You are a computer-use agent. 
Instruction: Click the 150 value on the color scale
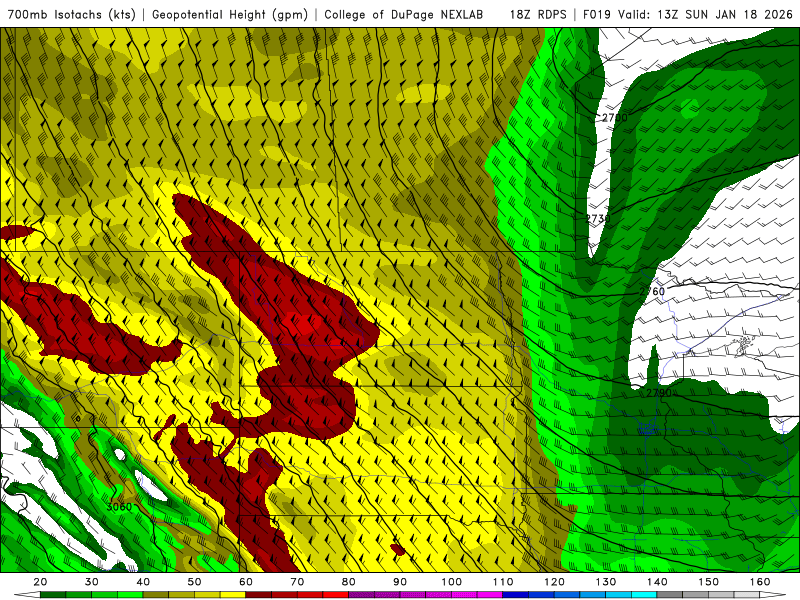click(x=708, y=582)
